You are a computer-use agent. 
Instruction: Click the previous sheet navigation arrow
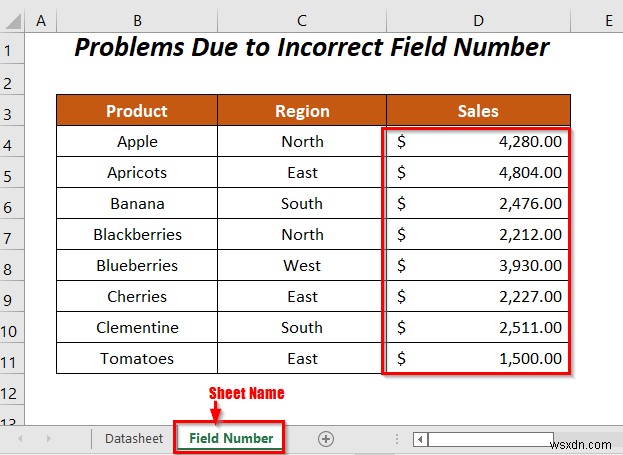coord(20,438)
